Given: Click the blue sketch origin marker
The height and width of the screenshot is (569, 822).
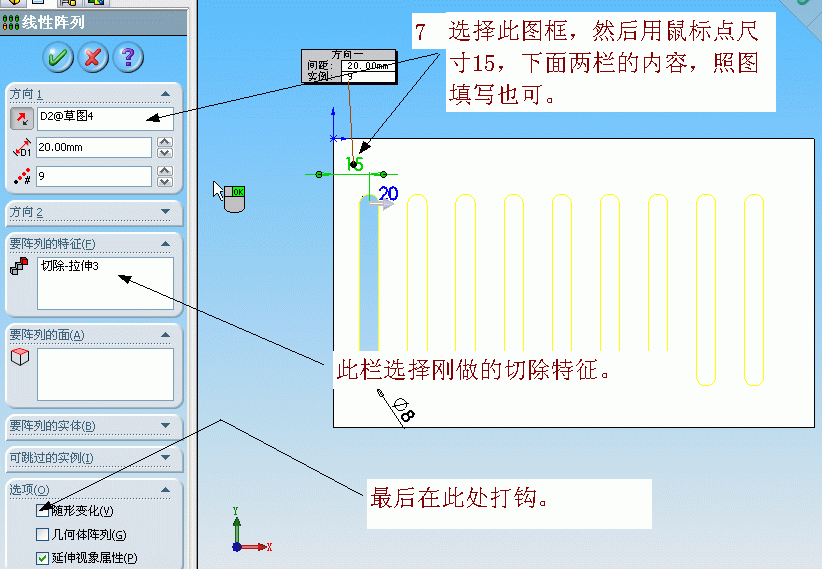Looking at the screenshot, I should pos(334,138).
